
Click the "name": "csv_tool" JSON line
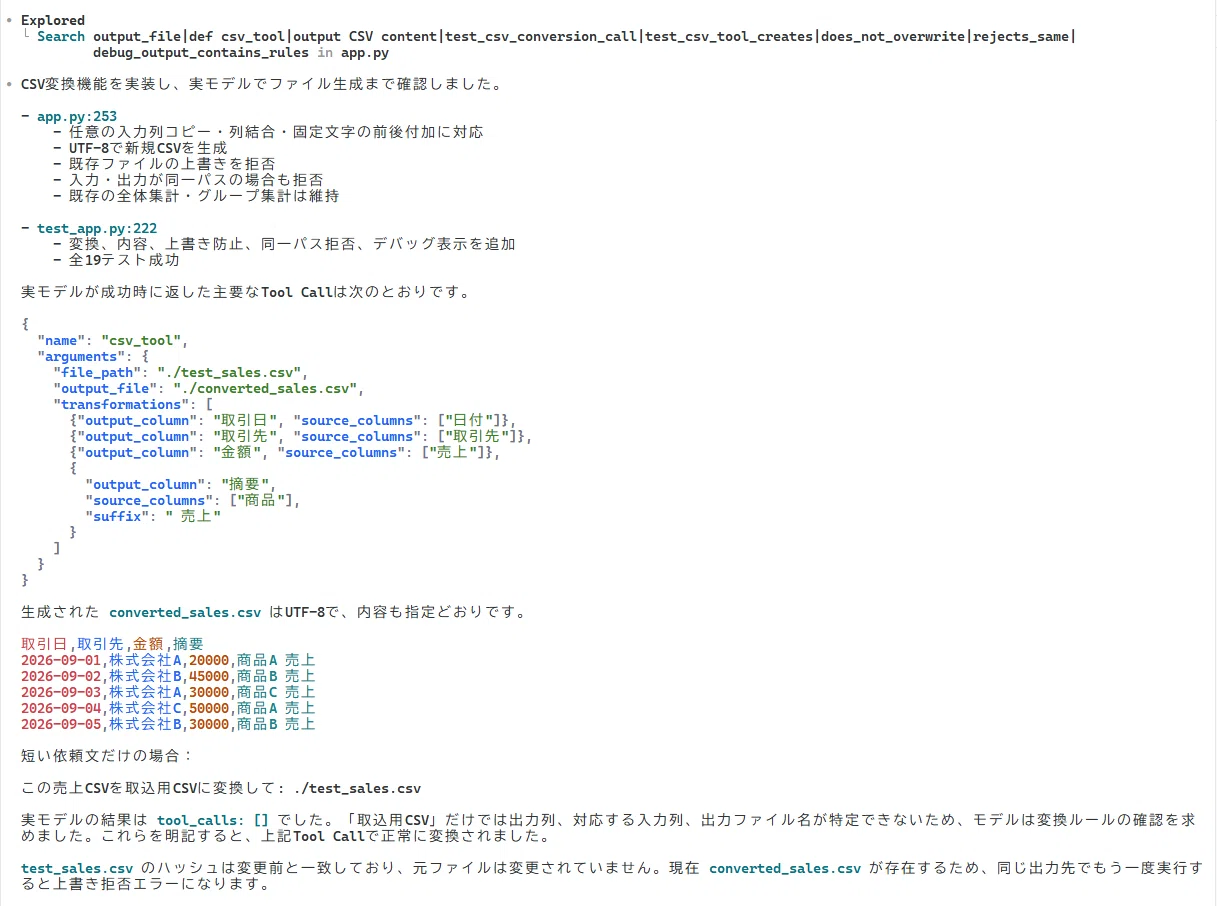112,340
